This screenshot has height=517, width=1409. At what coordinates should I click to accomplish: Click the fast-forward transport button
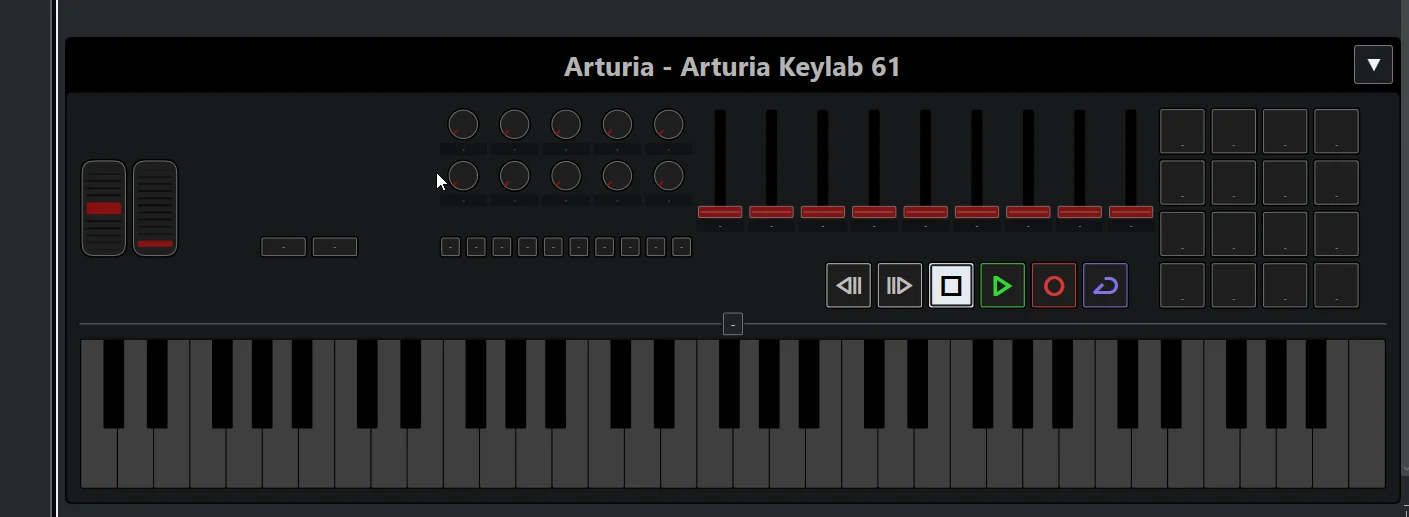tap(899, 286)
